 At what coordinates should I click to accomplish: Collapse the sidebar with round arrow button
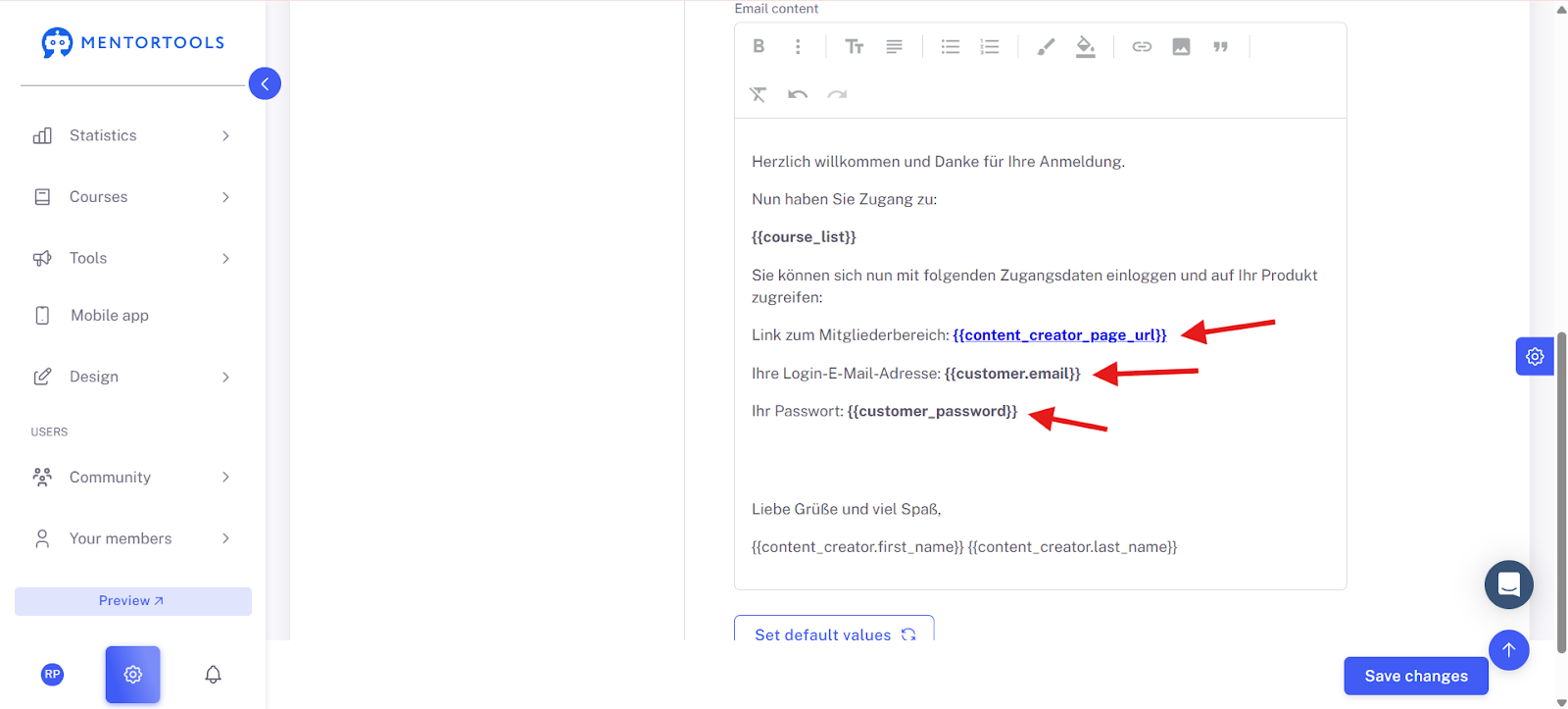click(265, 83)
